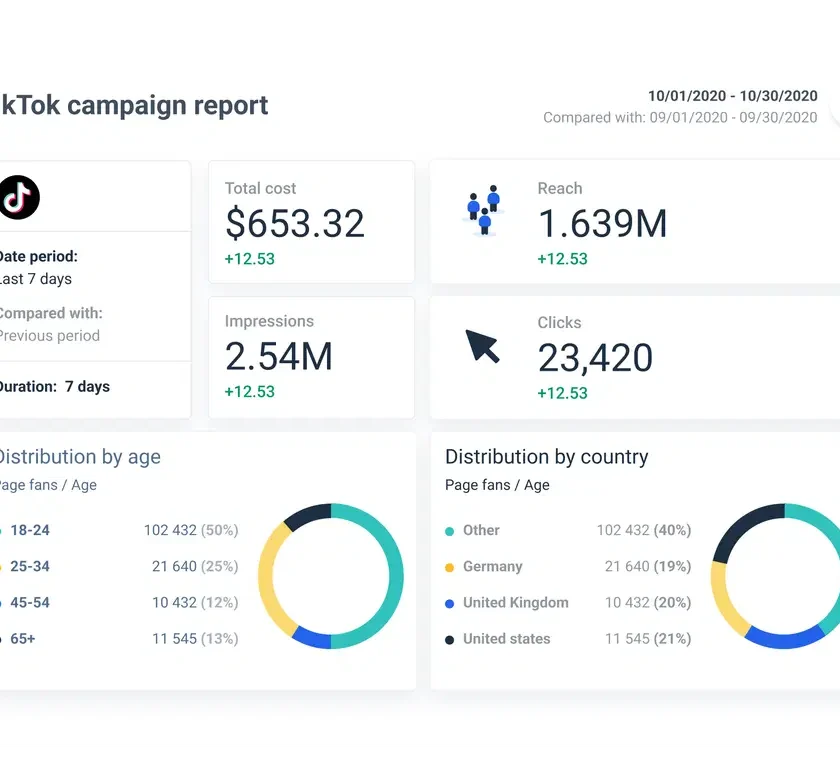Image resolution: width=840 pixels, height=763 pixels.
Task: Click the Reach label
Action: pyautogui.click(x=560, y=188)
